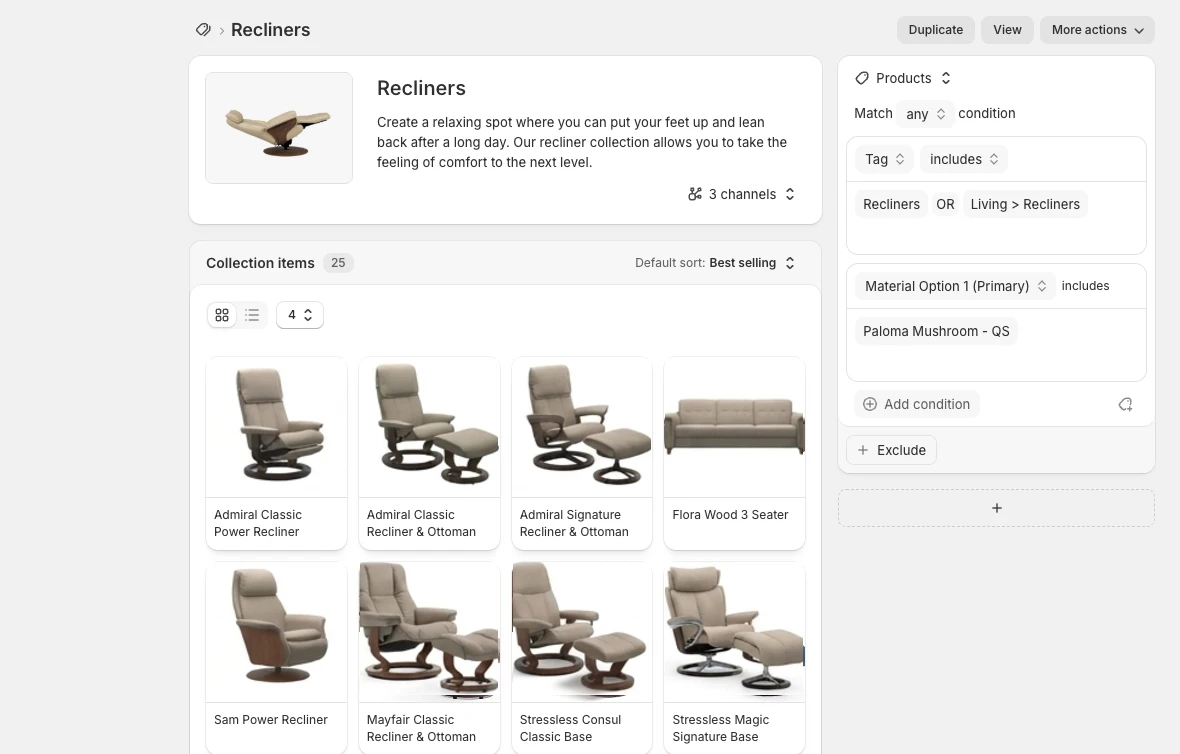This screenshot has width=1180, height=754.
Task: Open the Tag includes operator dropdown
Action: pyautogui.click(x=963, y=159)
